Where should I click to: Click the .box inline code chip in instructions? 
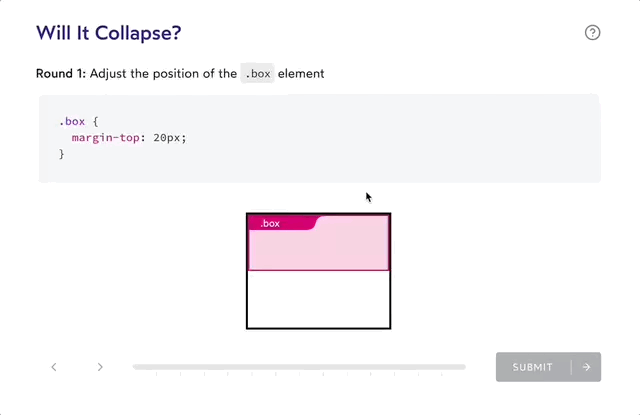click(x=258, y=73)
